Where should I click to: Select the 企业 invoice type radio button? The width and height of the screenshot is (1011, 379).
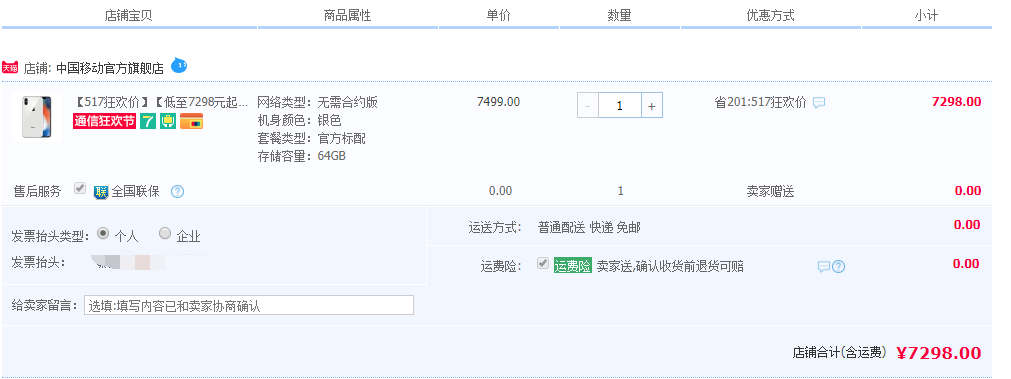165,233
